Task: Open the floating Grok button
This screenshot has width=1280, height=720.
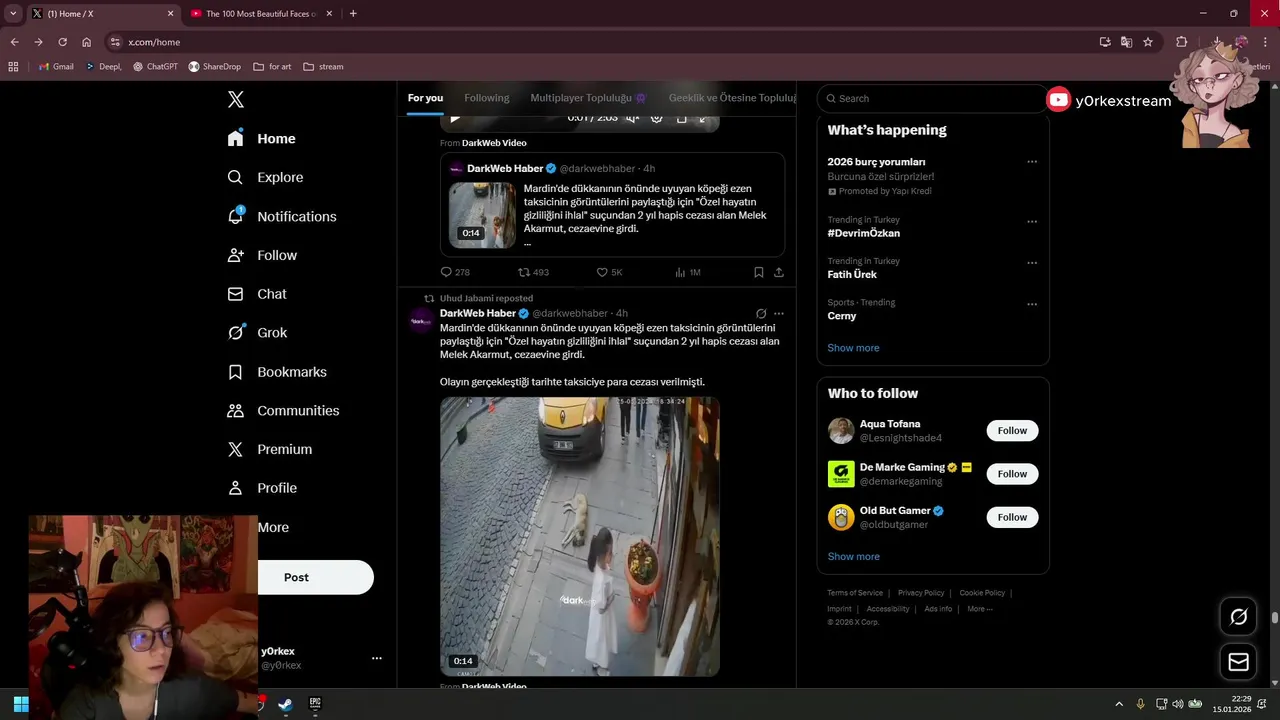Action: pos(1238,617)
